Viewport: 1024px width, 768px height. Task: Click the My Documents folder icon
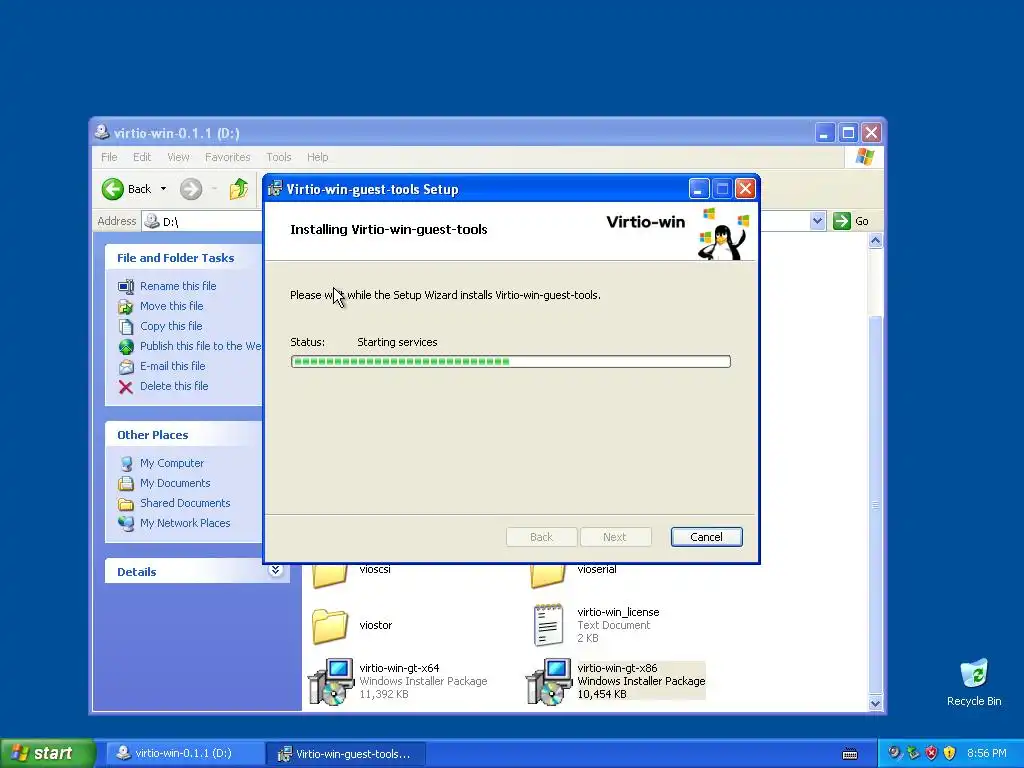(x=126, y=483)
